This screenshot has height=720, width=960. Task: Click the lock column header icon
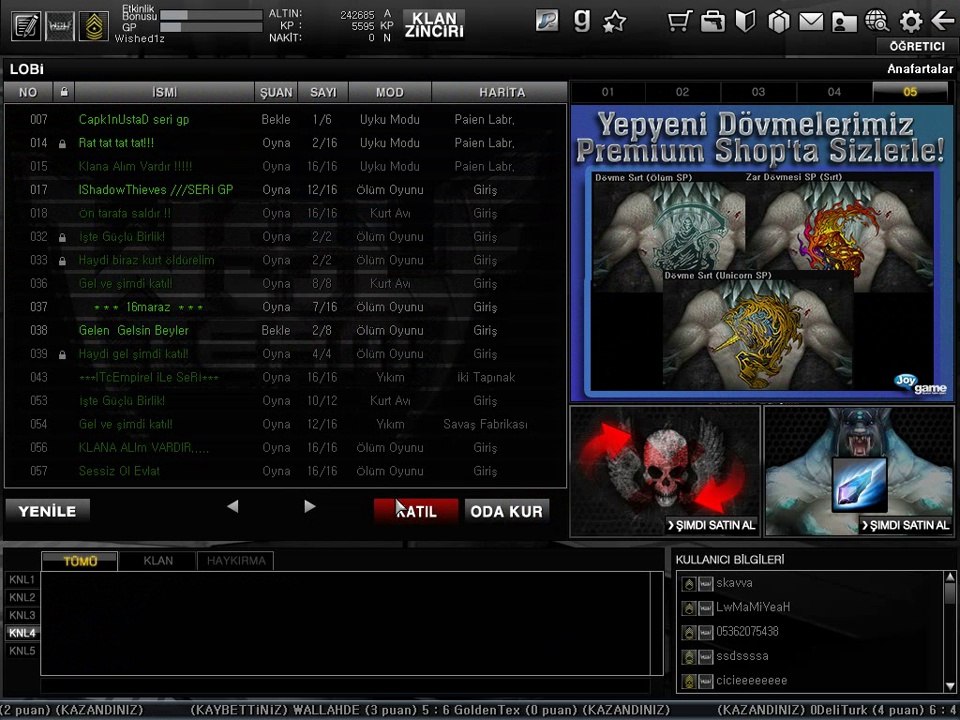tap(64, 92)
